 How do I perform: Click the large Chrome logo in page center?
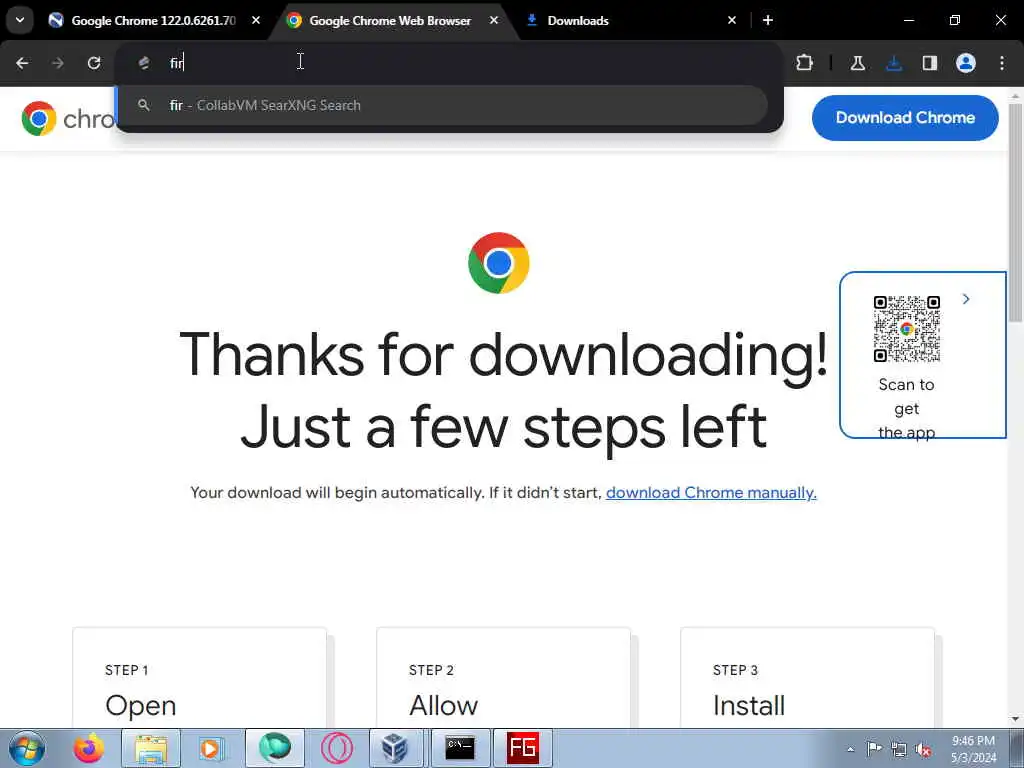click(x=499, y=263)
